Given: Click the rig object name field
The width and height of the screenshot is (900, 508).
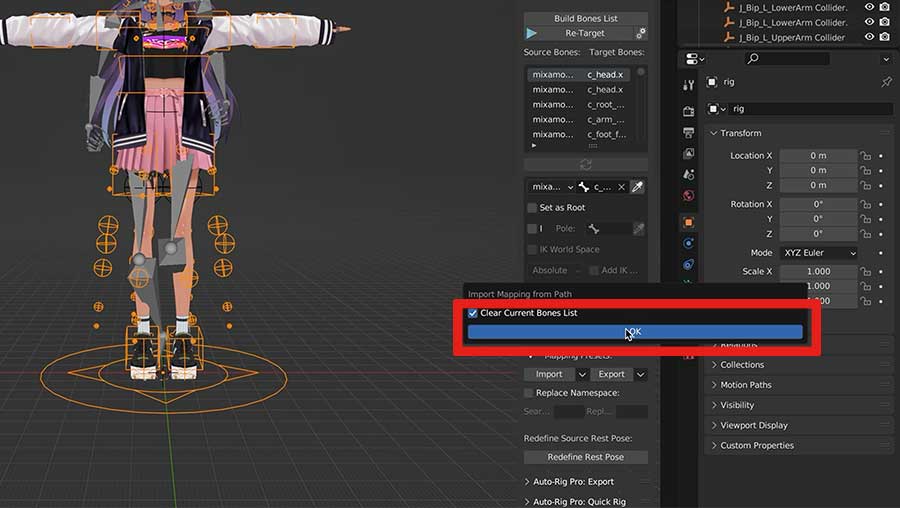Looking at the screenshot, I should [x=810, y=109].
